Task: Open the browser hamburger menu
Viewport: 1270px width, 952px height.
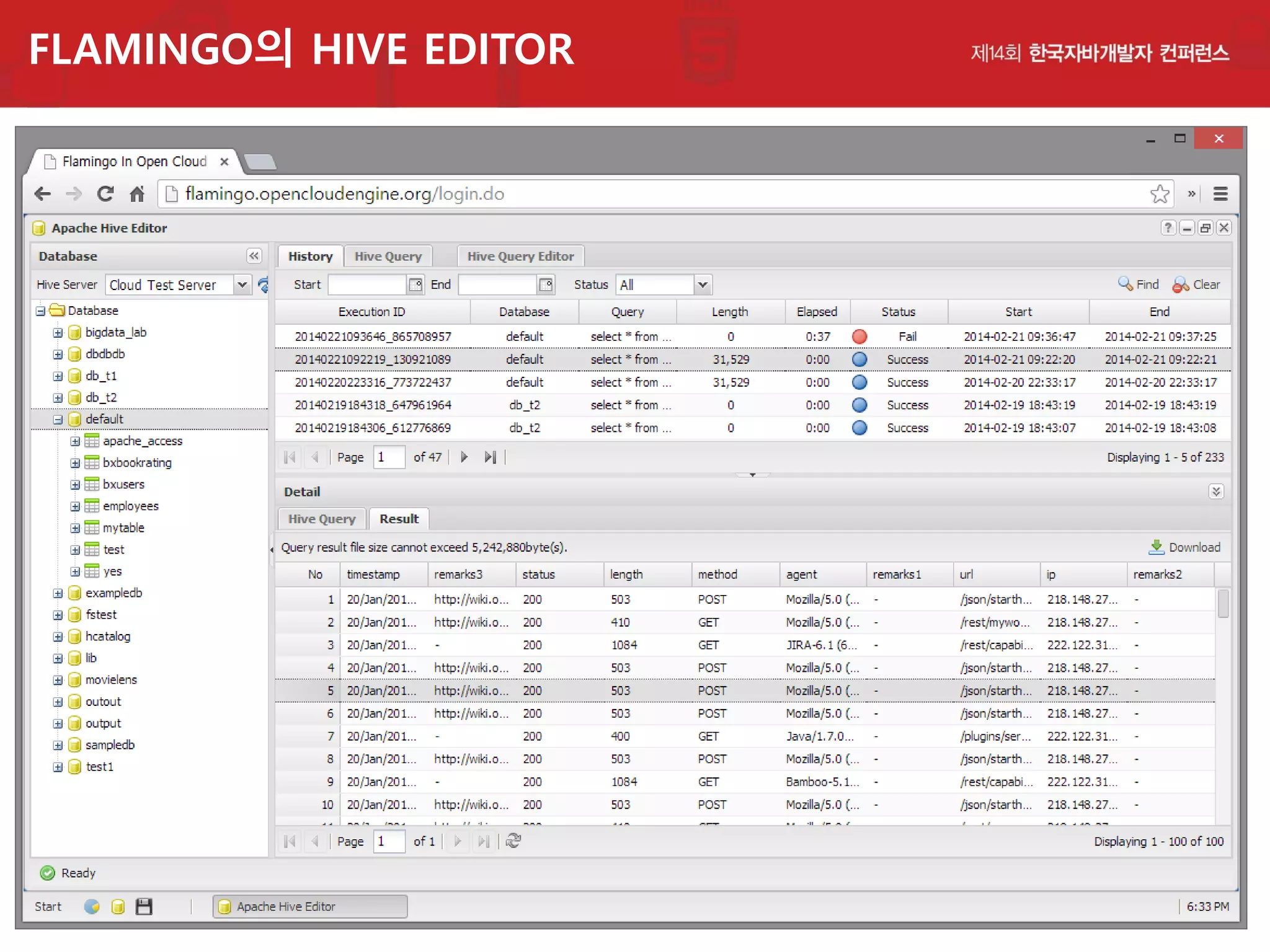Action: 1220,194
